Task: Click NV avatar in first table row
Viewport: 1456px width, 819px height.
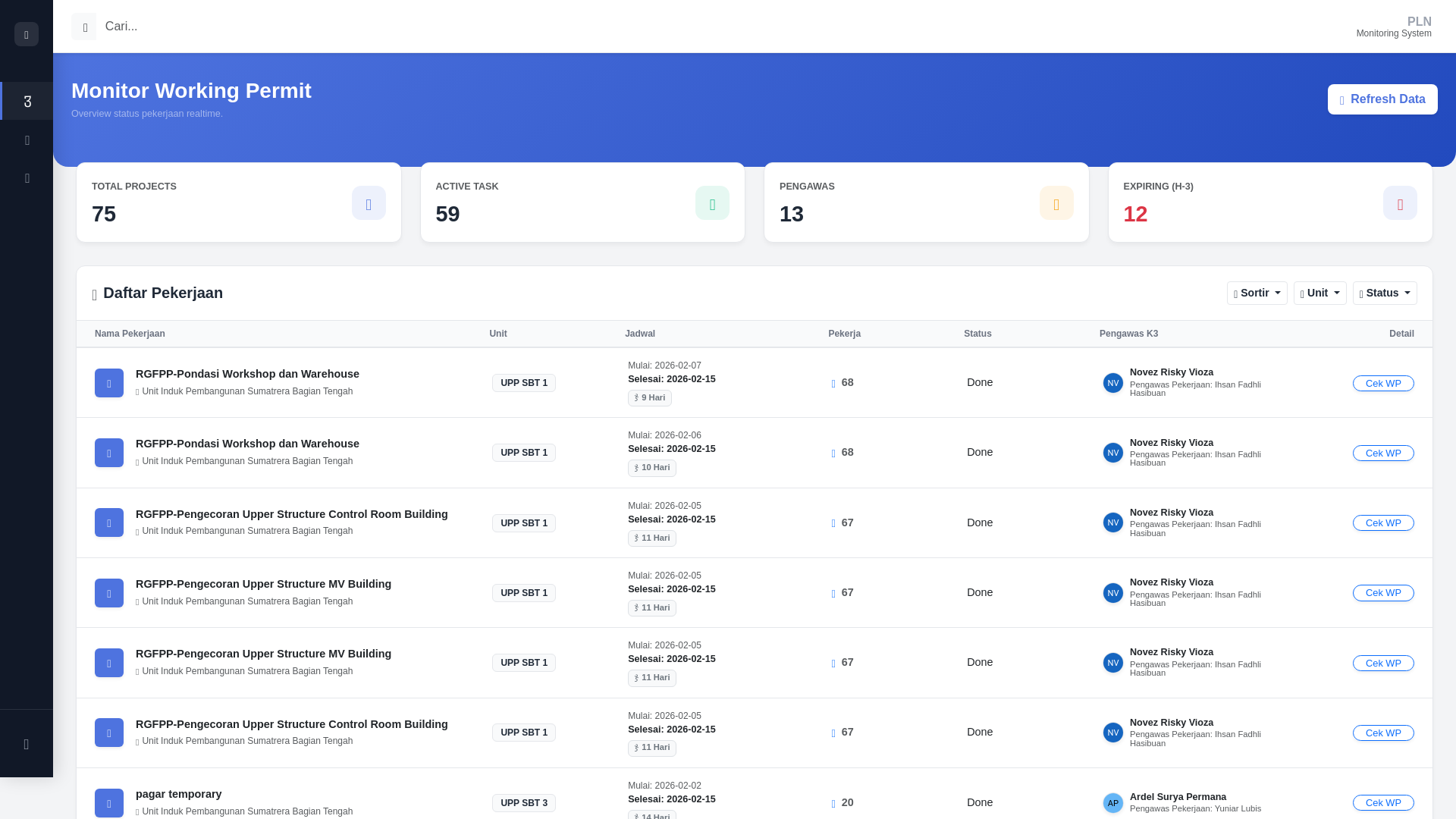Action: click(x=1113, y=383)
